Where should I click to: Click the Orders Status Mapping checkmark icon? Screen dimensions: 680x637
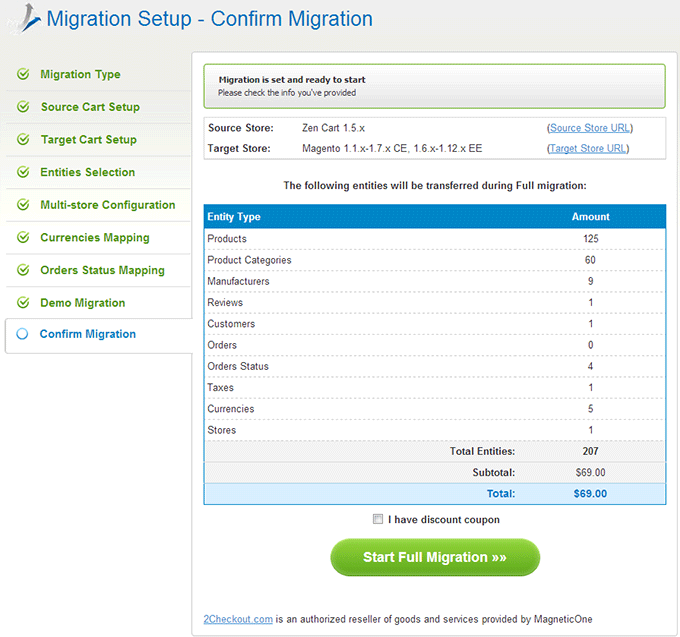(x=23, y=270)
